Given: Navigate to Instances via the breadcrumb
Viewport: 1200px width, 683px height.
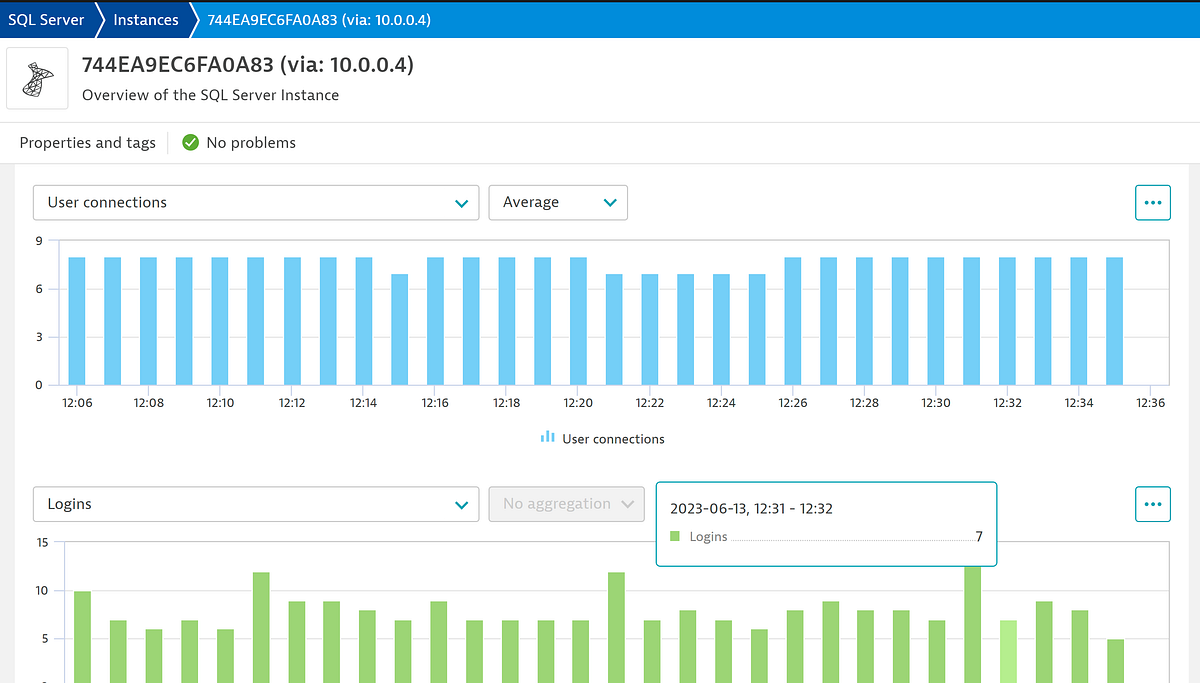Looking at the screenshot, I should coord(146,19).
